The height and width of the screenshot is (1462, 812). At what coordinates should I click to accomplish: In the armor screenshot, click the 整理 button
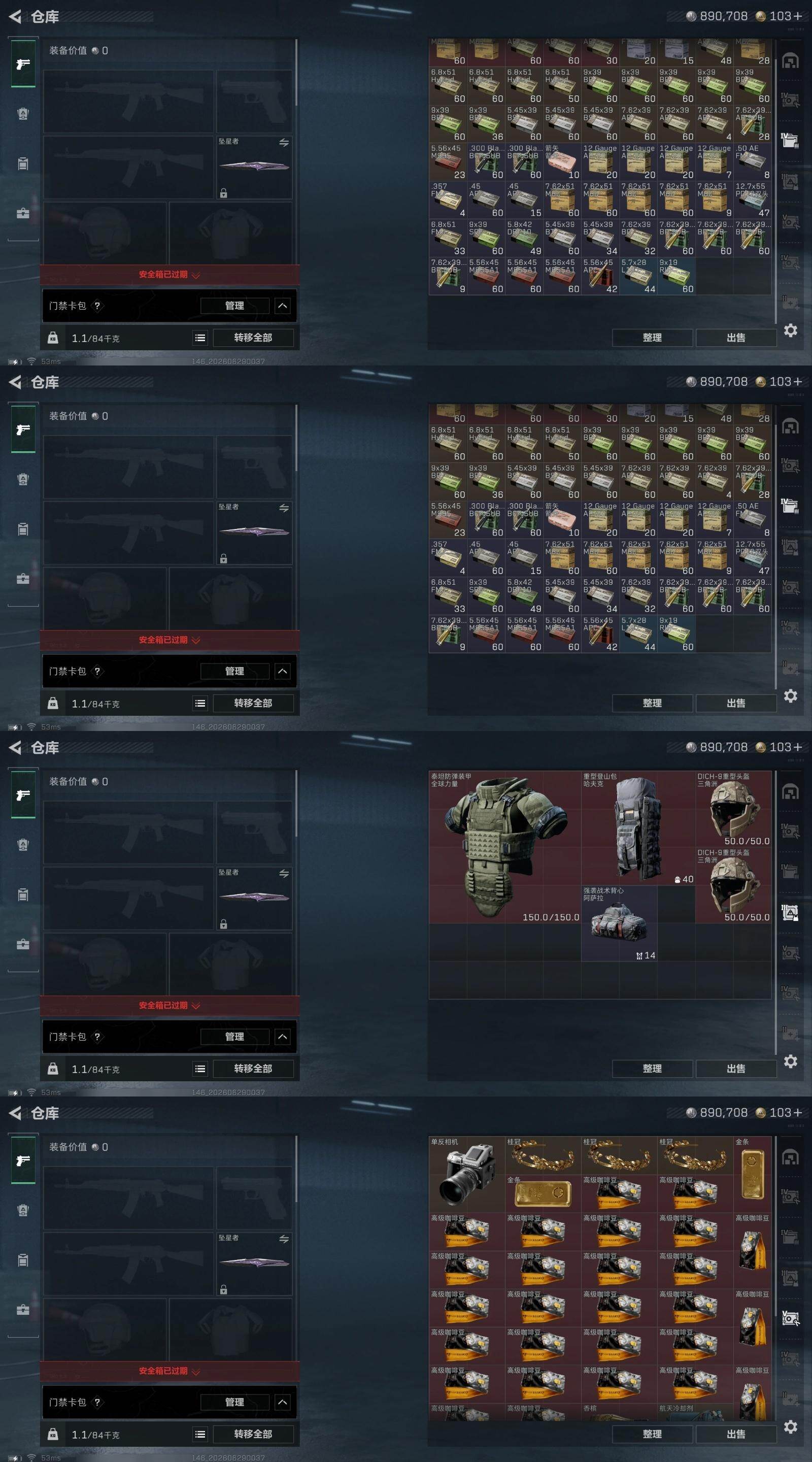pos(652,1069)
